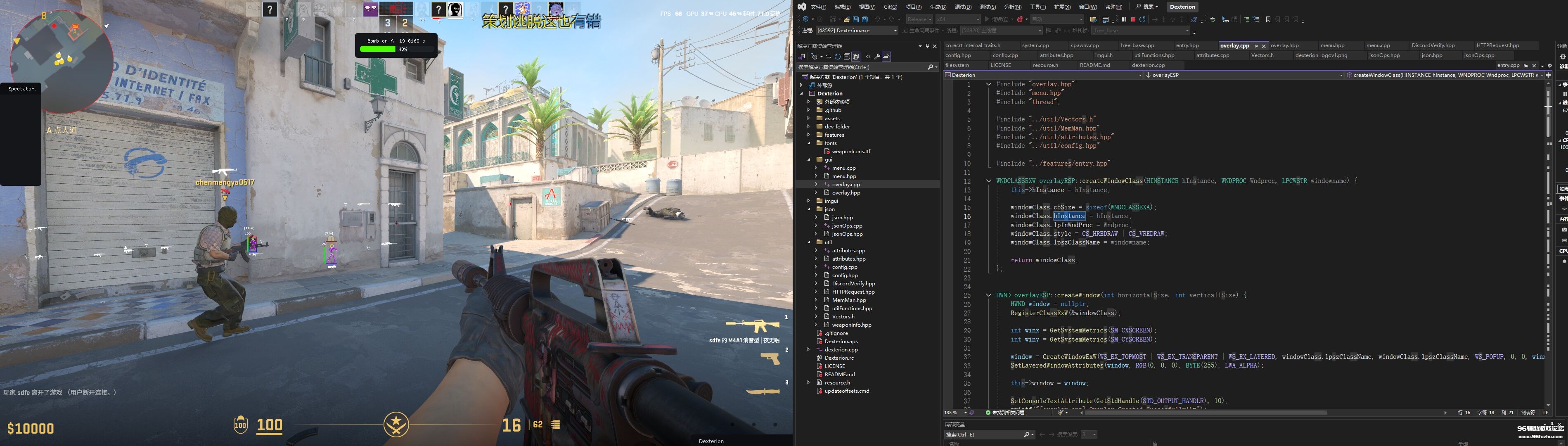Select weaponIcons.ttf in Solution Explorer tree

(x=851, y=152)
